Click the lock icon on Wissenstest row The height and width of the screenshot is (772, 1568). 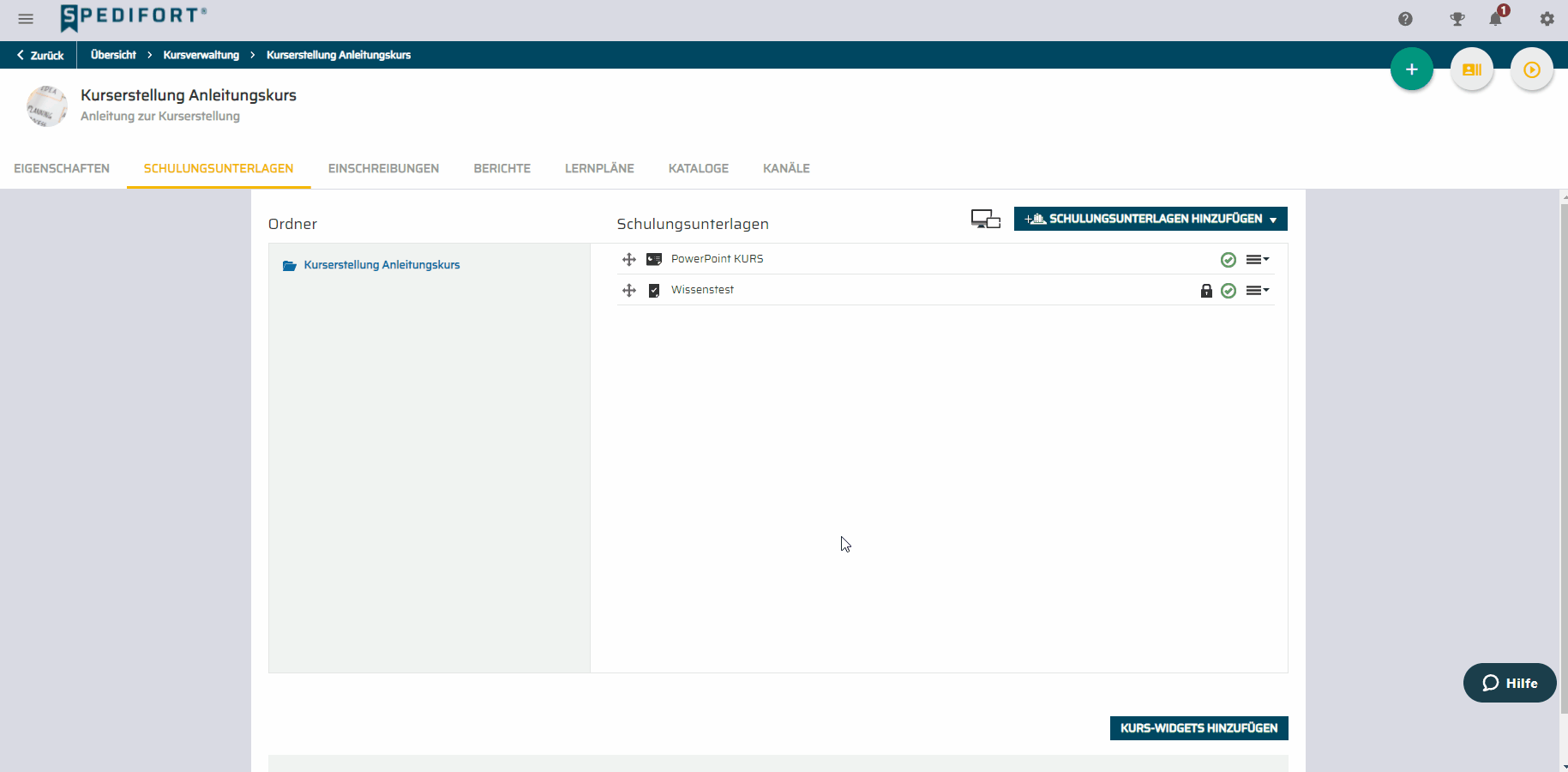click(x=1206, y=291)
